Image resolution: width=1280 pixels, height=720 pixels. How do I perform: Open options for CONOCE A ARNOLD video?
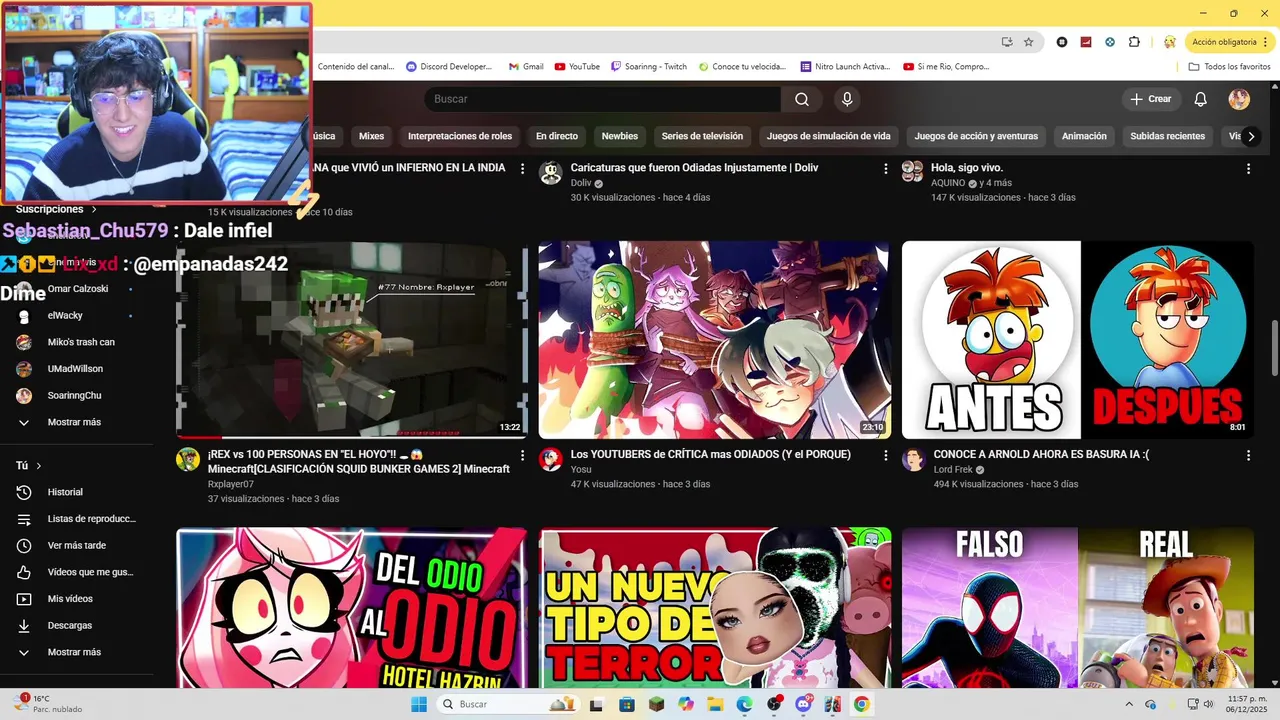[x=1248, y=455]
